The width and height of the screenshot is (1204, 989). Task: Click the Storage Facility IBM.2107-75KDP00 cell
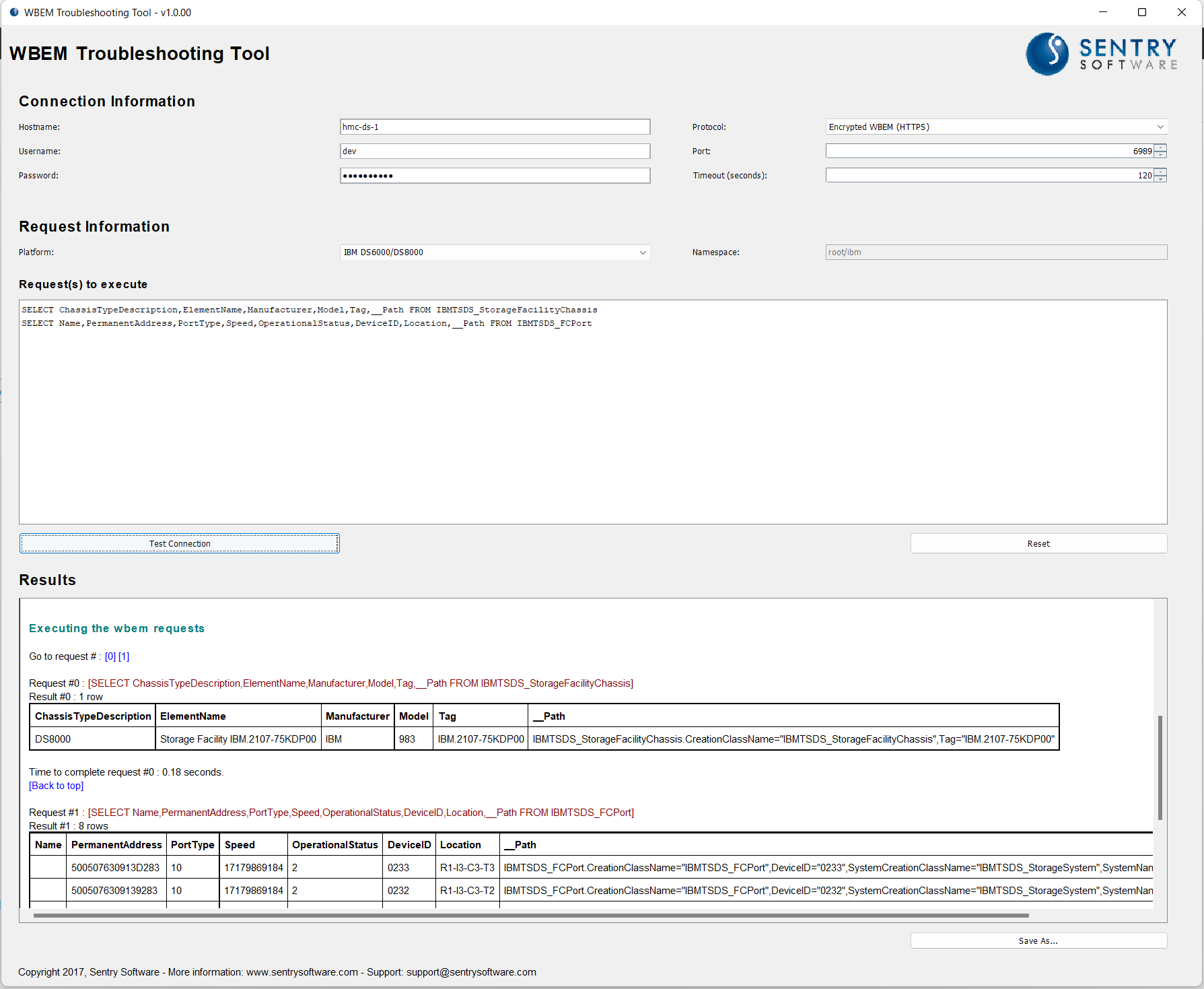pos(238,739)
